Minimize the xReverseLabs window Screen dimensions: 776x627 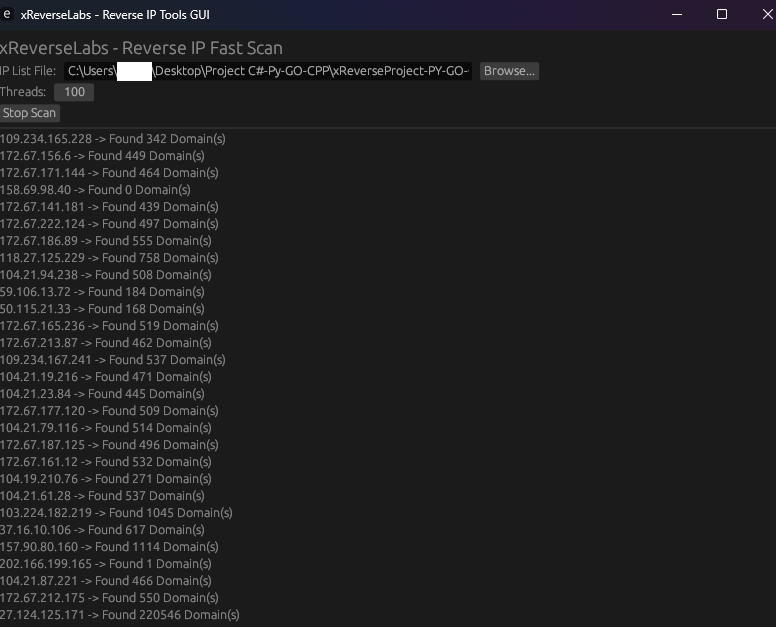677,14
